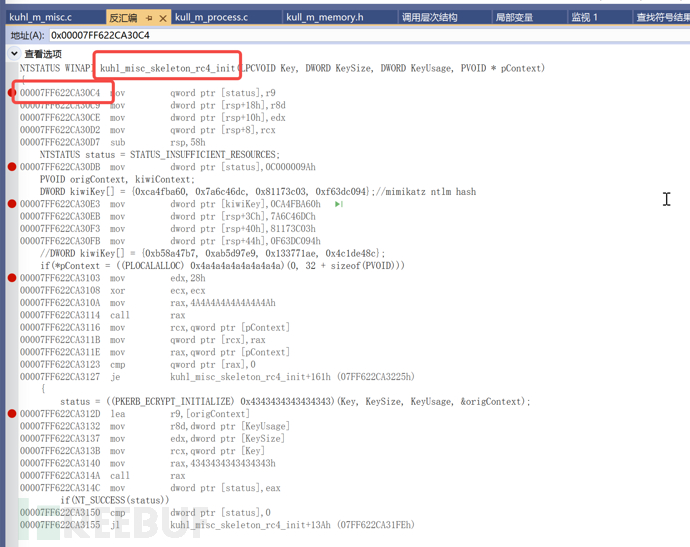Image resolution: width=690 pixels, height=547 pixels.
Task: Click address 00007FF622CA30D7 sub line
Action: click(x=60, y=142)
